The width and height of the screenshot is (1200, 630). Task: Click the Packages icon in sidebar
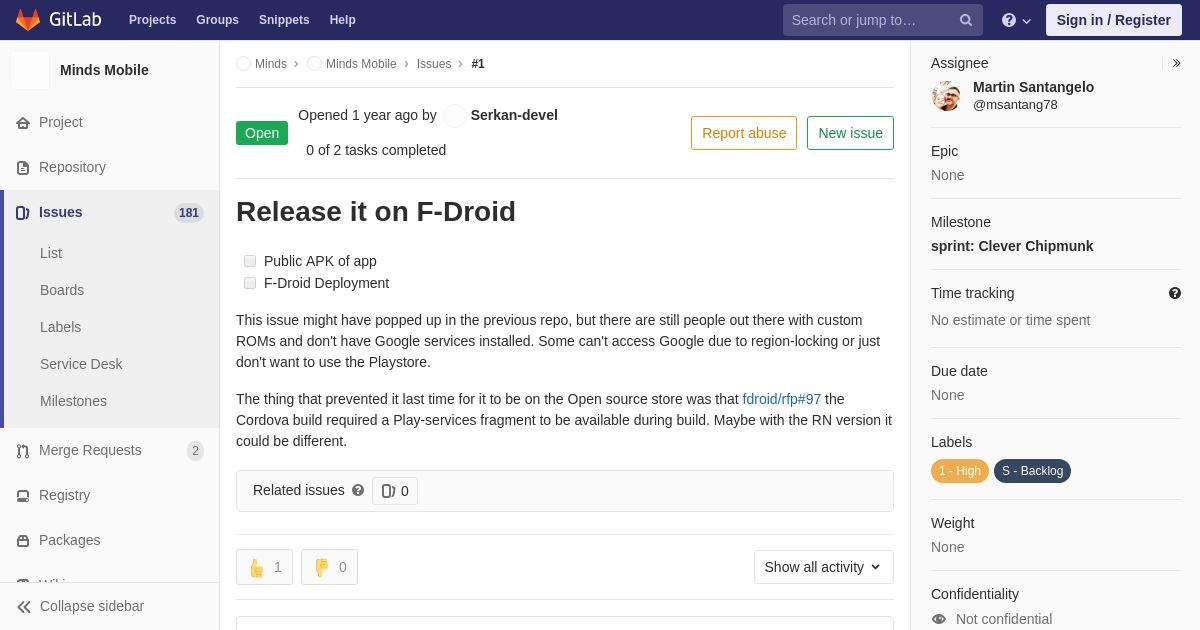pyautogui.click(x=23, y=541)
